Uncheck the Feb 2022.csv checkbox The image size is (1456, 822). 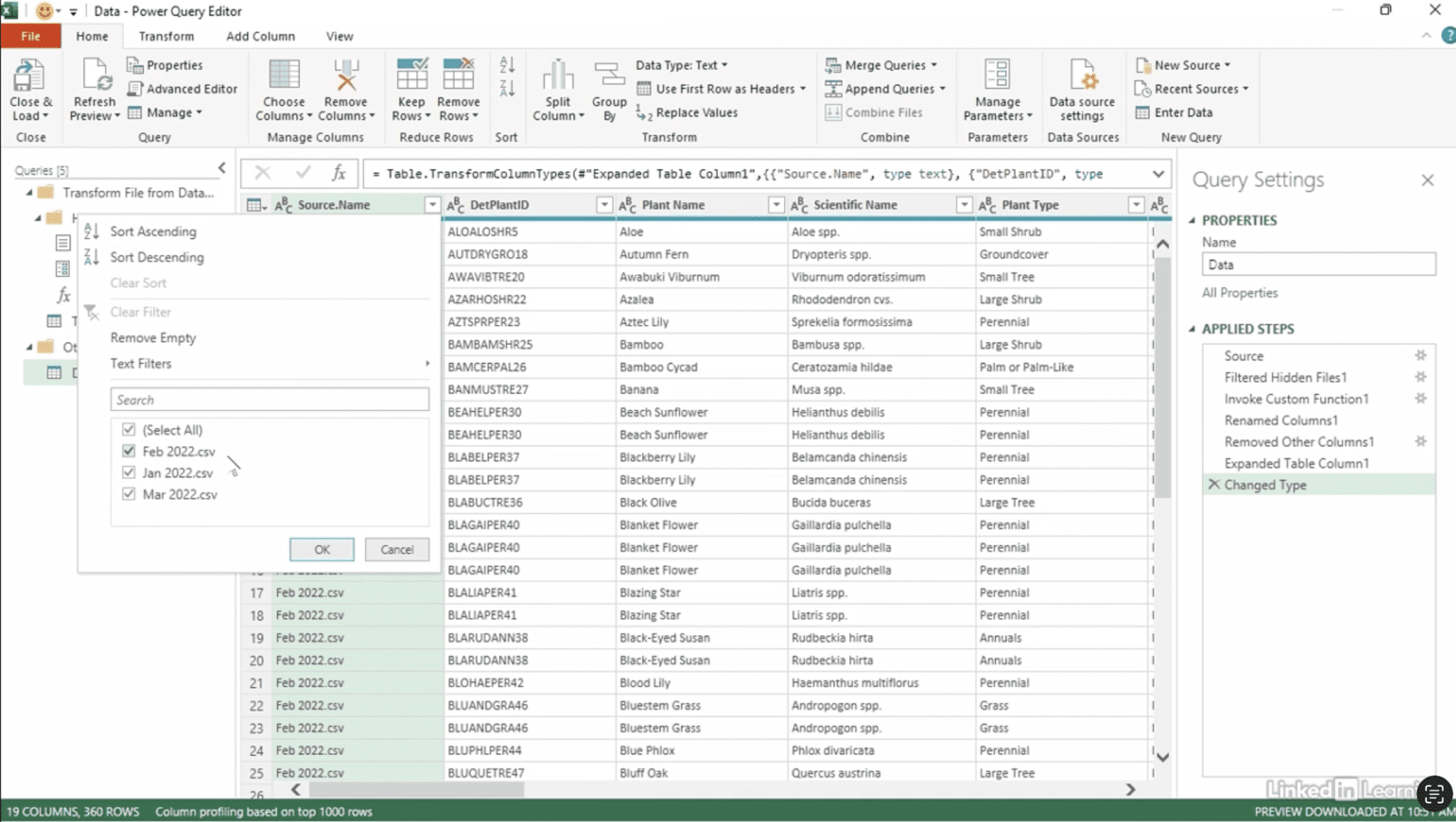[x=129, y=451]
